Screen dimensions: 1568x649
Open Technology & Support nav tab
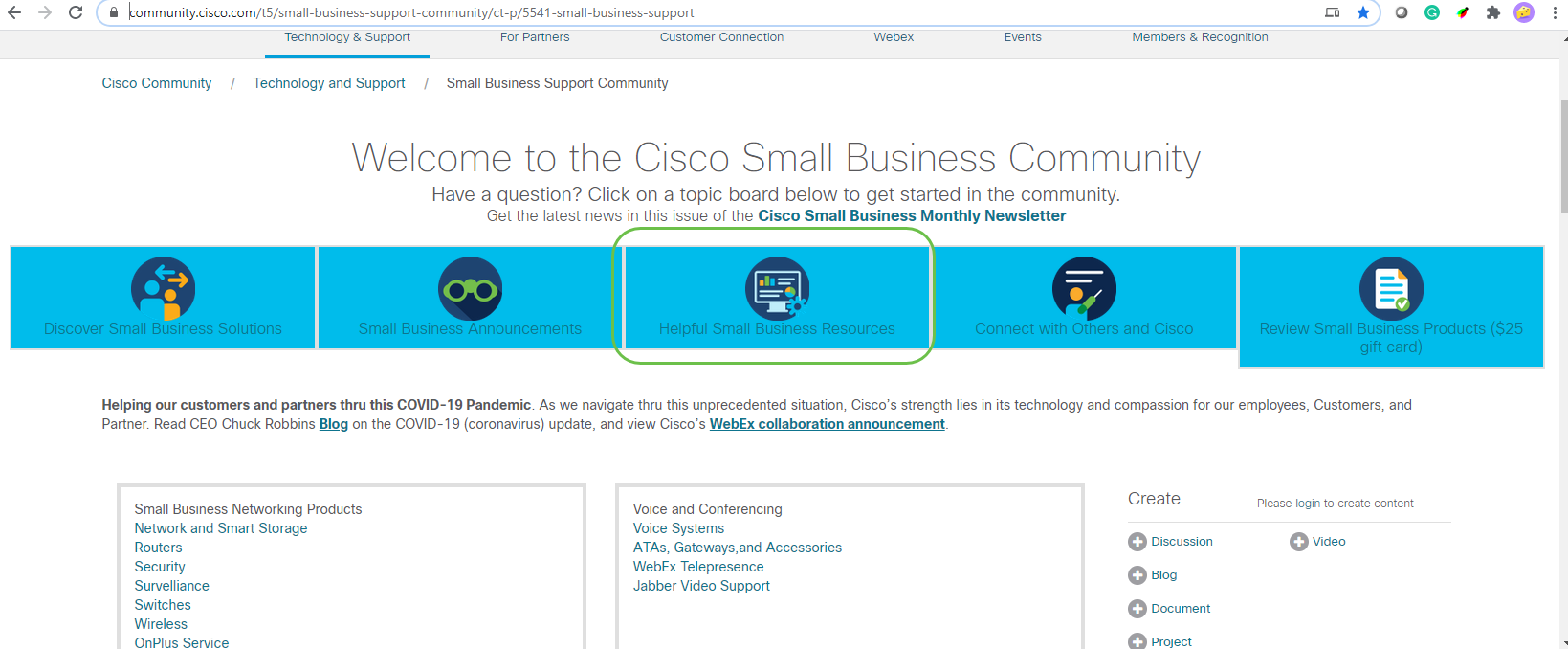point(347,37)
